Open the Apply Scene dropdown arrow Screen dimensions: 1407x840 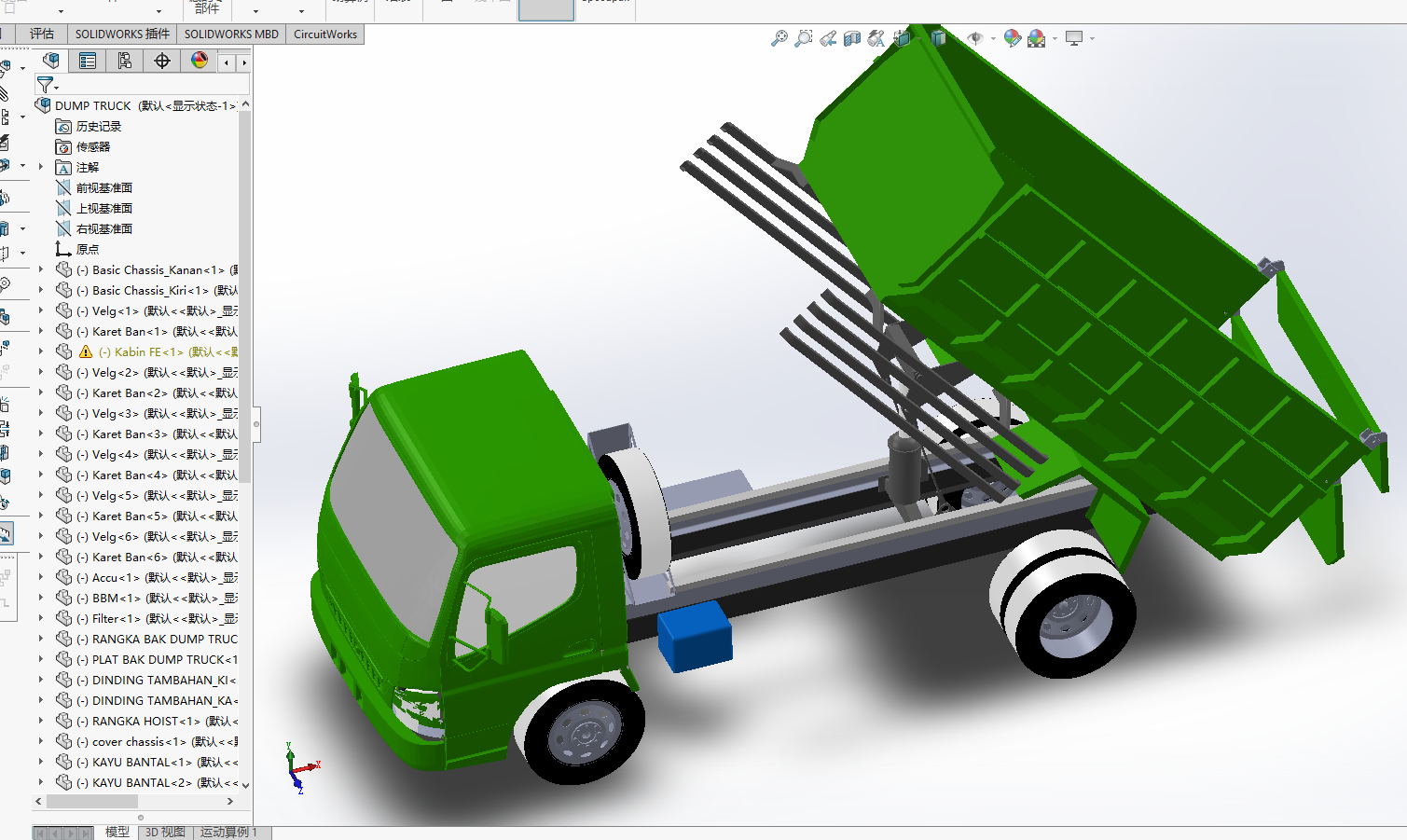tap(1055, 39)
